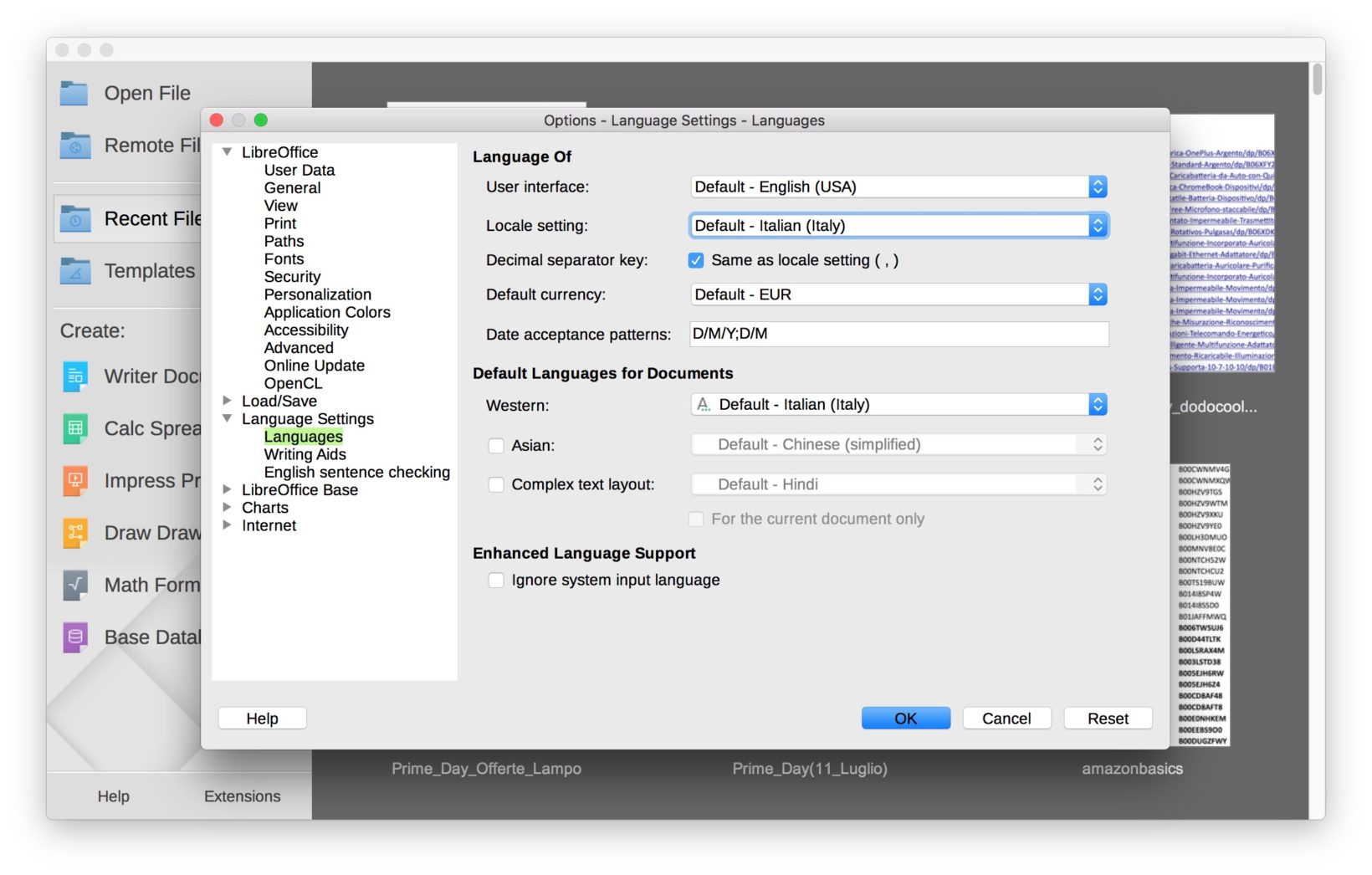
Task: Check Ignore system input language
Action: point(496,581)
